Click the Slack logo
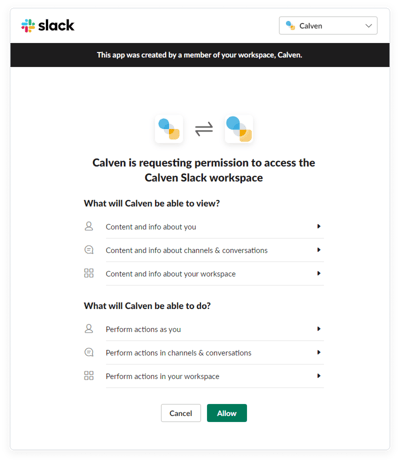400x462 pixels. (48, 25)
